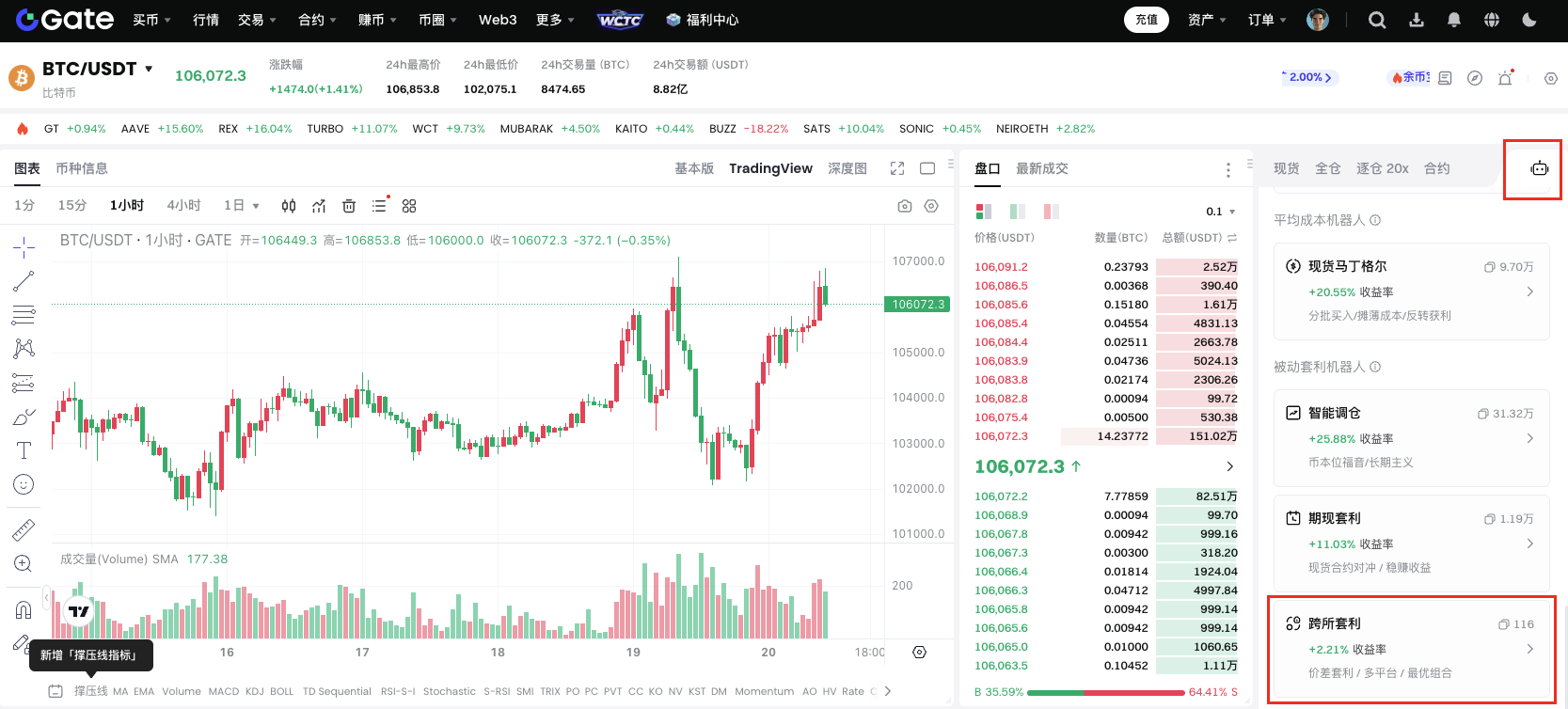Click the buy/sell ratio bar

[x=1105, y=692]
